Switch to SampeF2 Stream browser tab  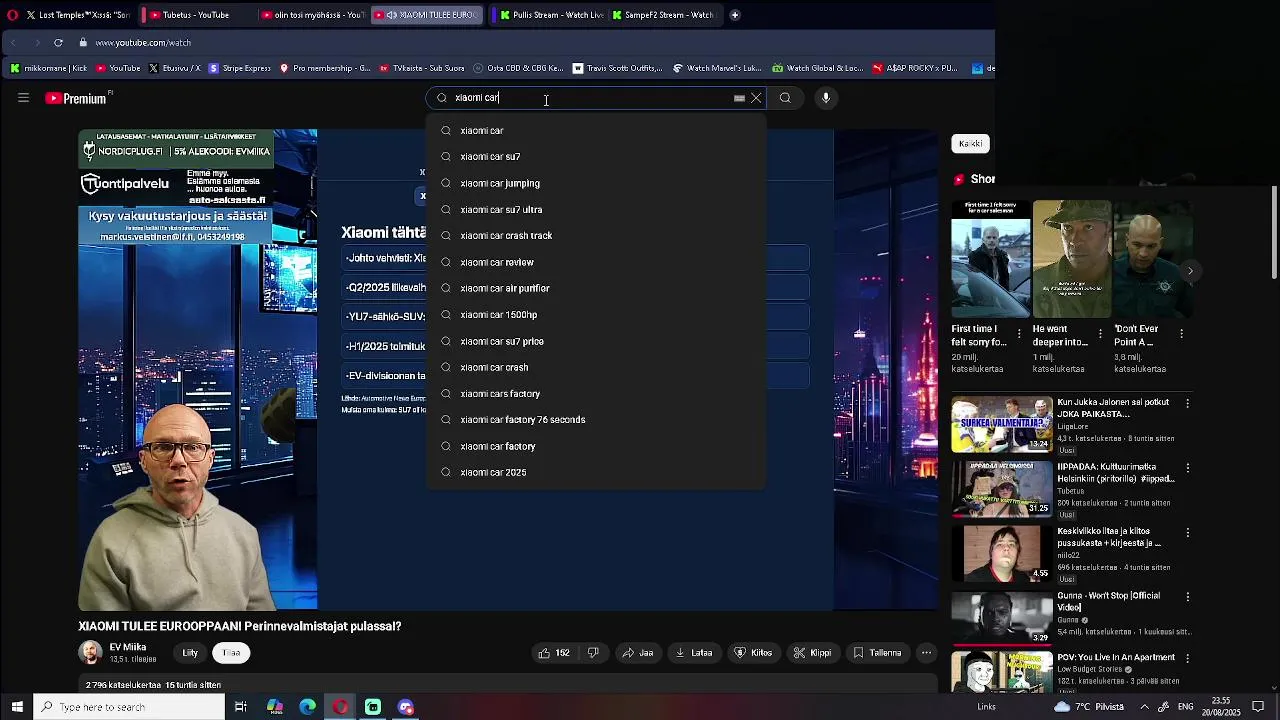coord(663,15)
